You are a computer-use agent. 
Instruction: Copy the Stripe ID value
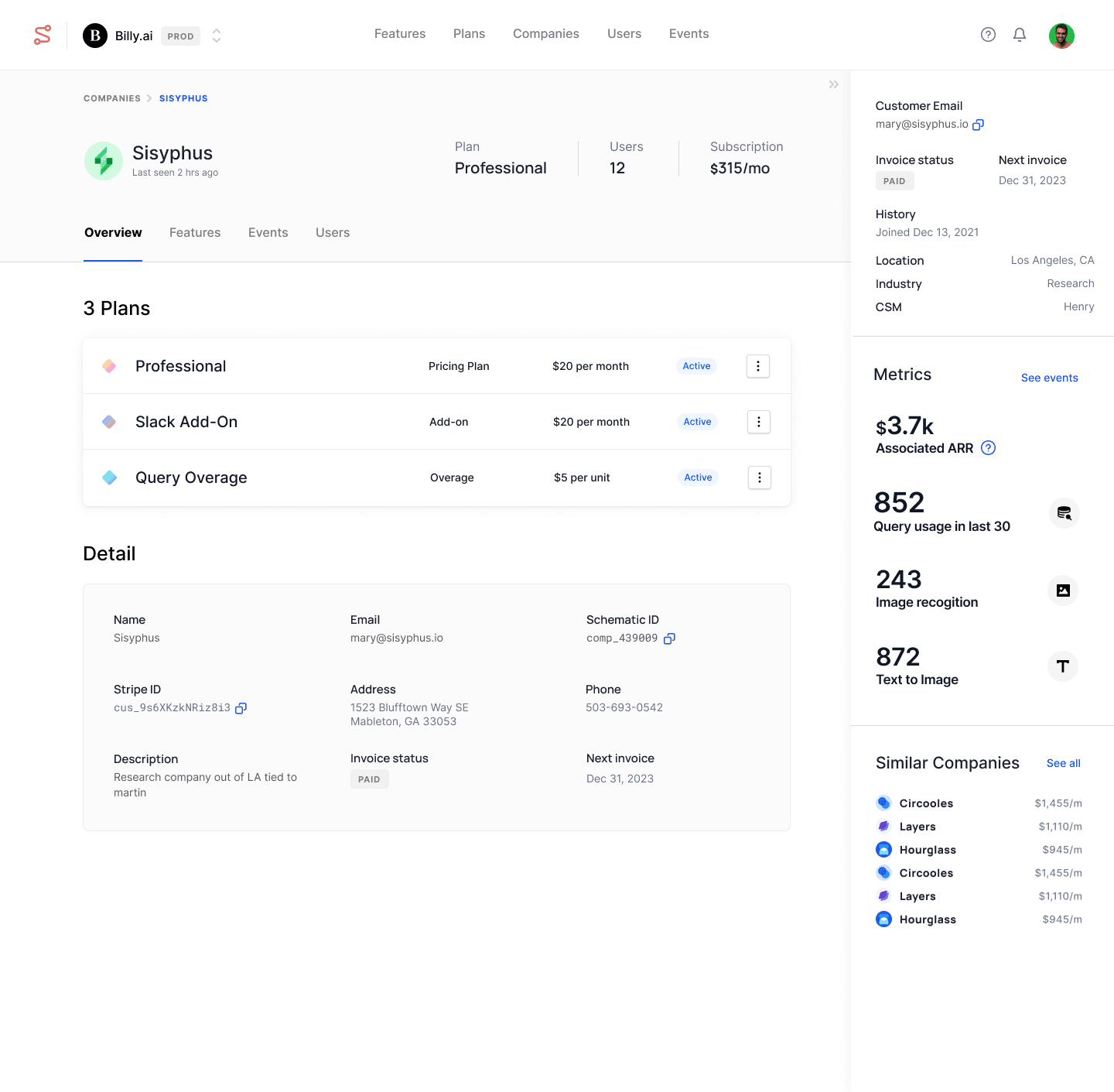241,708
